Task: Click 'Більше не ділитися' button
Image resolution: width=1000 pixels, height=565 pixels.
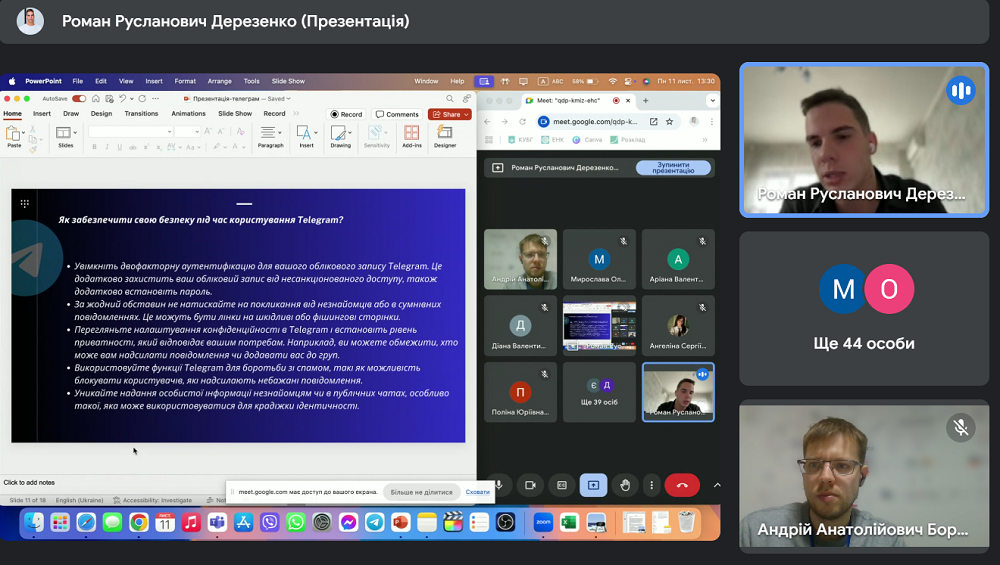Action: (x=421, y=492)
